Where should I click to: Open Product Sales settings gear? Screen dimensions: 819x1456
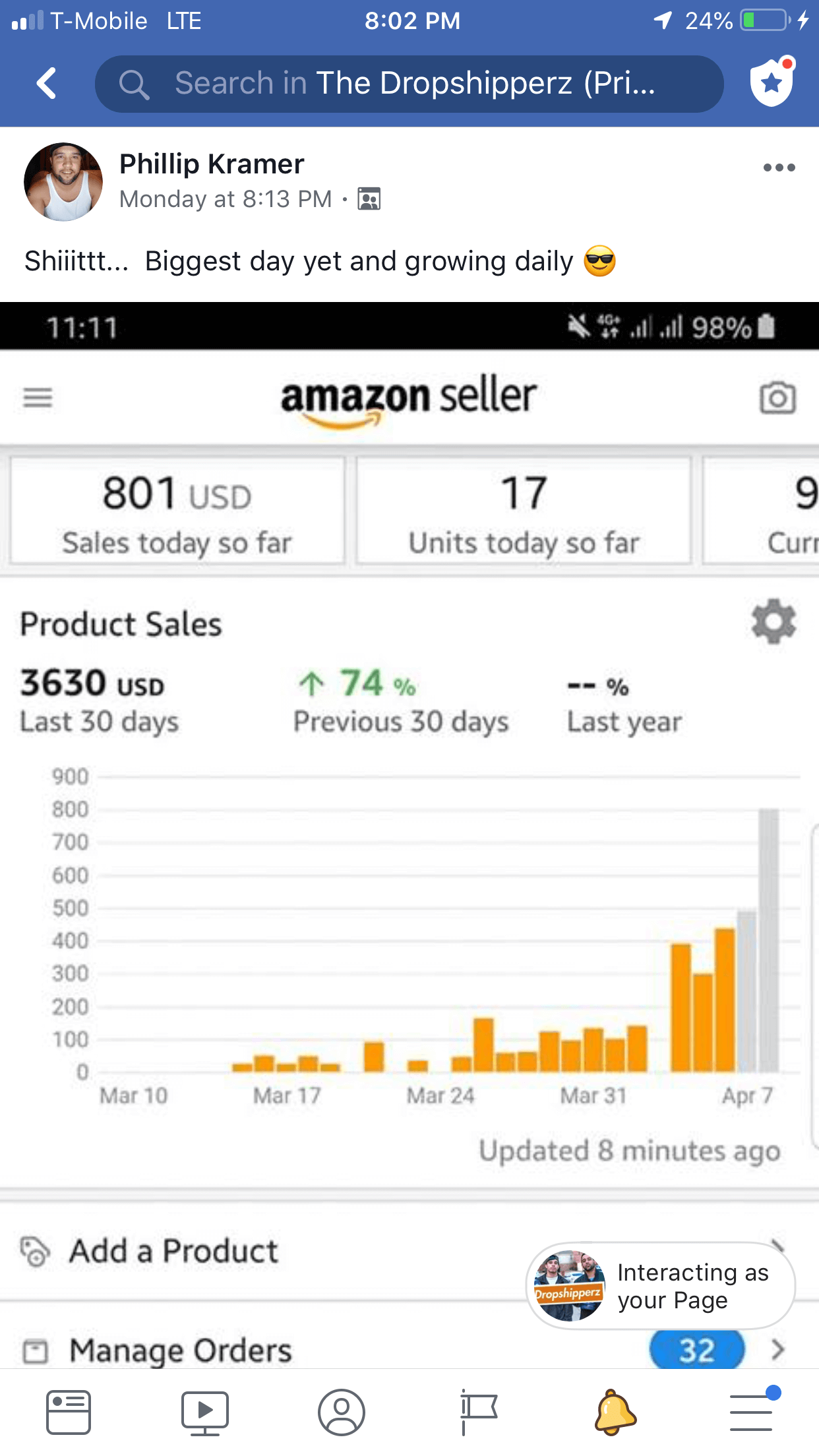coord(773,621)
